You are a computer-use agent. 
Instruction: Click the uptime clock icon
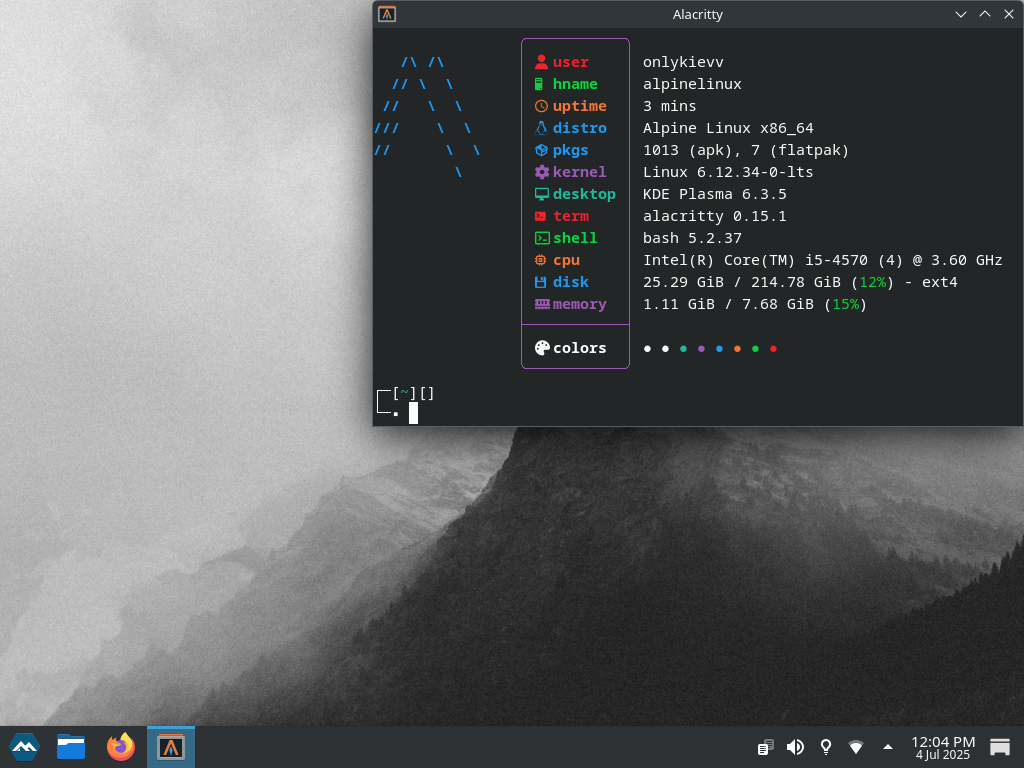(x=541, y=106)
